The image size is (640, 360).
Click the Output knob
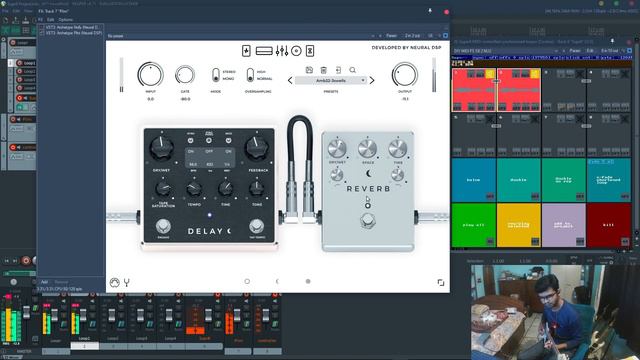coord(405,75)
